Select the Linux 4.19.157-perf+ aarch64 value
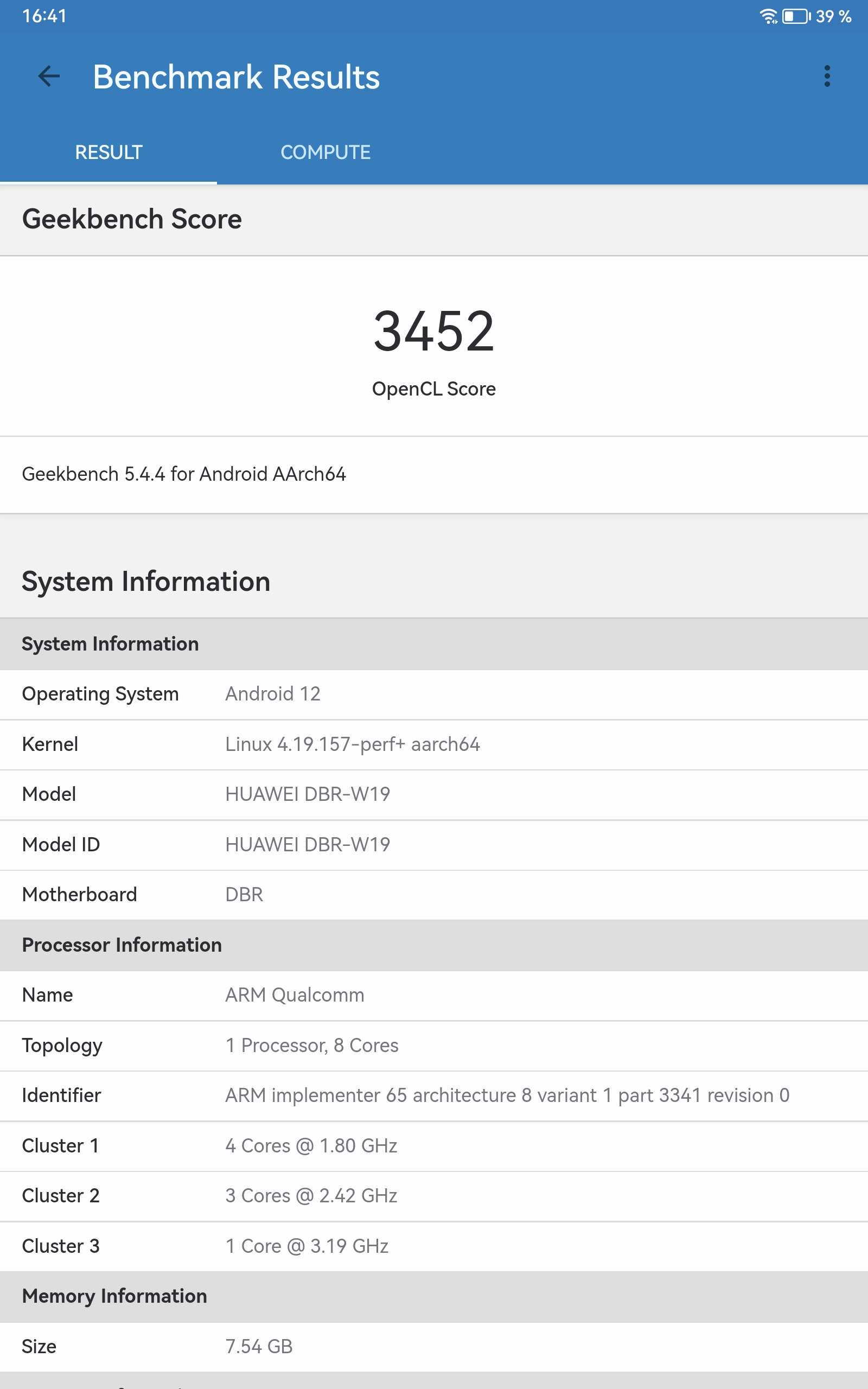Viewport: 868px width, 1389px height. point(353,744)
